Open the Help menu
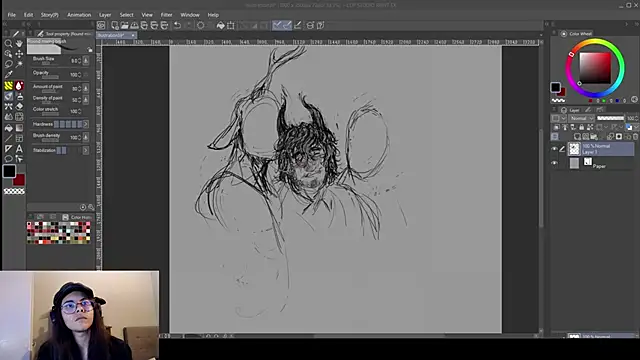Image resolution: width=640 pixels, height=360 pixels. 213,15
